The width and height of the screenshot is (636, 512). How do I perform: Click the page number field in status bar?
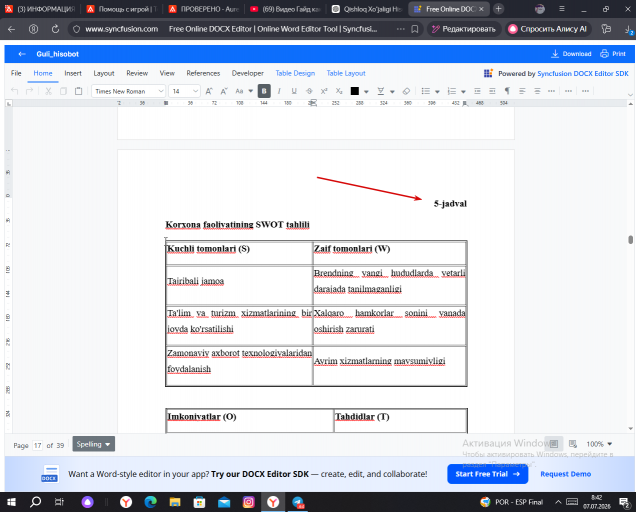tap(38, 445)
